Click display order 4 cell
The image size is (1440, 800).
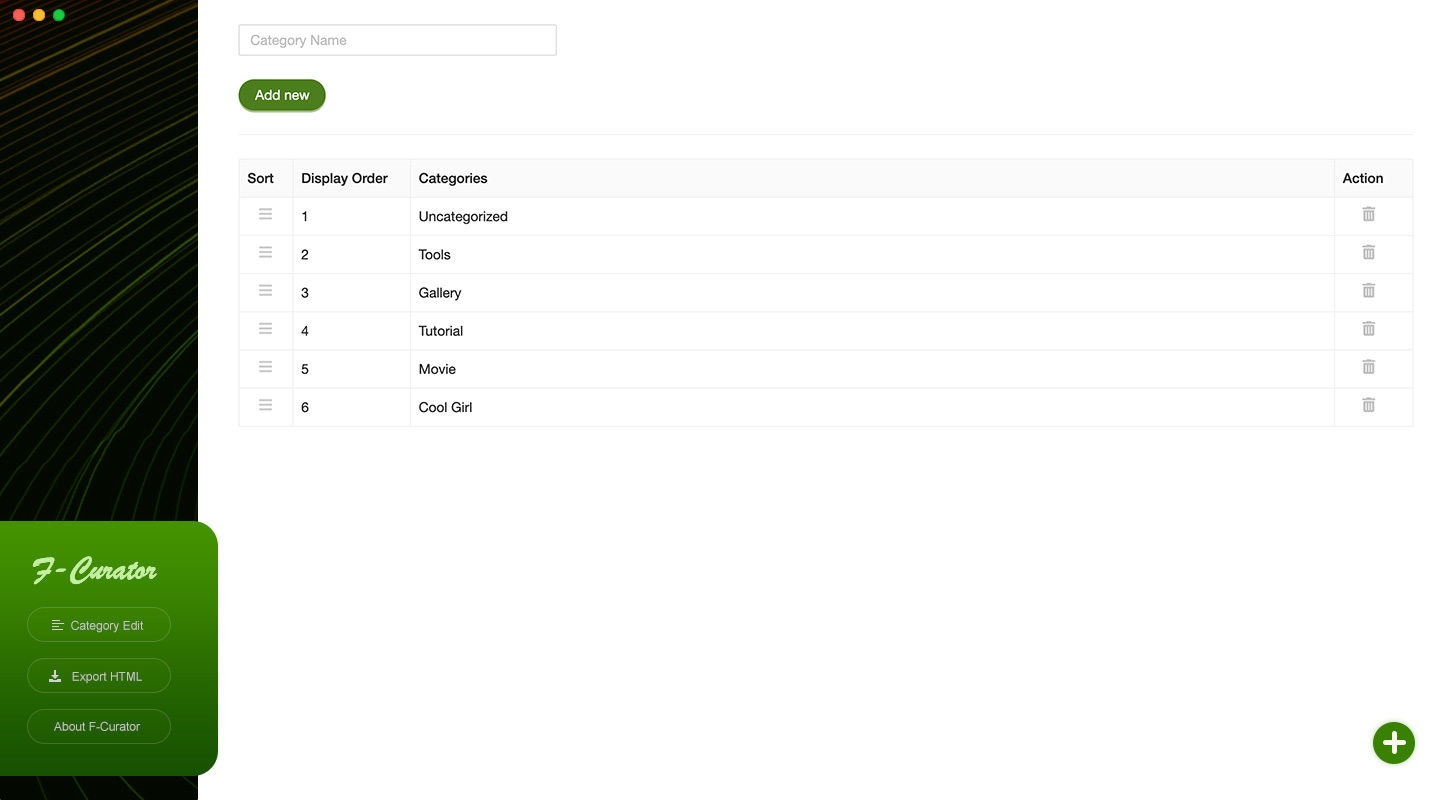pyautogui.click(x=351, y=330)
